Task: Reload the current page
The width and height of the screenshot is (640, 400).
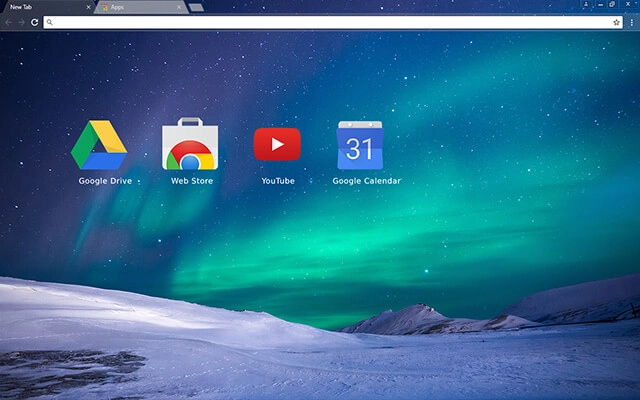Action: point(35,22)
